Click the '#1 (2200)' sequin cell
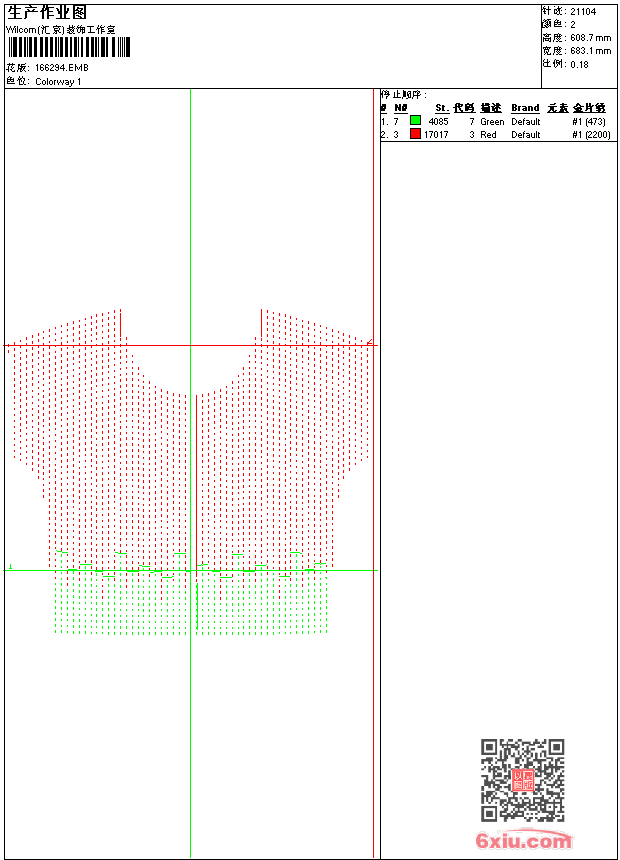The image size is (620, 860). [591, 134]
